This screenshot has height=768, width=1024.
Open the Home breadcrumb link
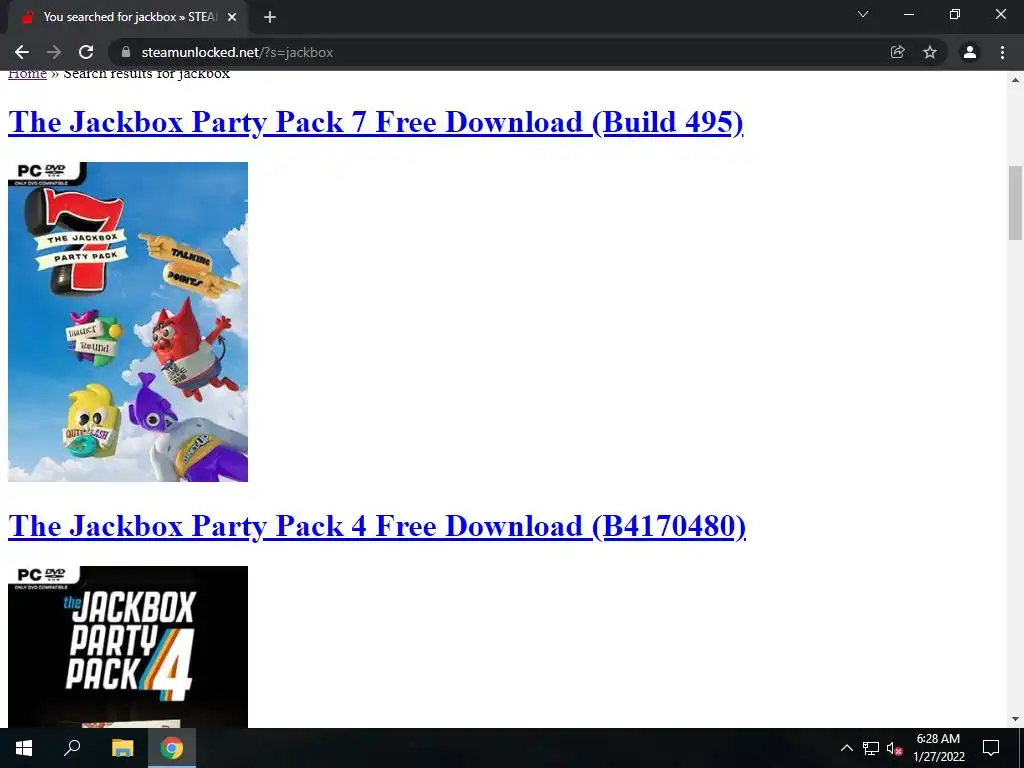pyautogui.click(x=27, y=74)
